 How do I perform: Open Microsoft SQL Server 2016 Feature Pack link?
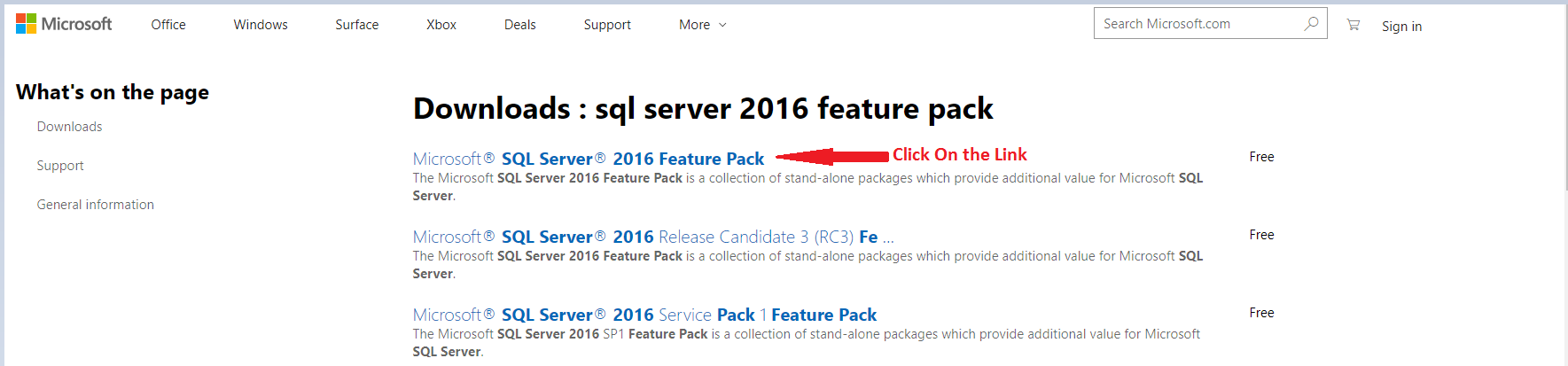[589, 159]
